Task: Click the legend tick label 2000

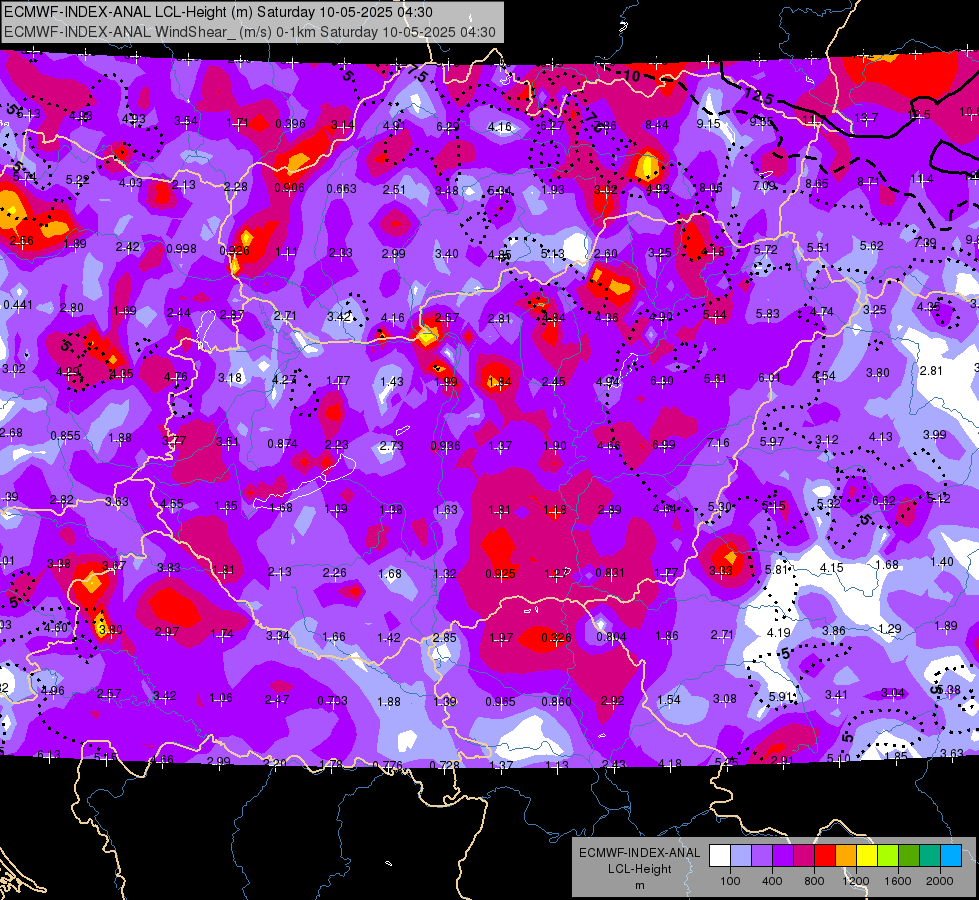Action: (x=940, y=881)
